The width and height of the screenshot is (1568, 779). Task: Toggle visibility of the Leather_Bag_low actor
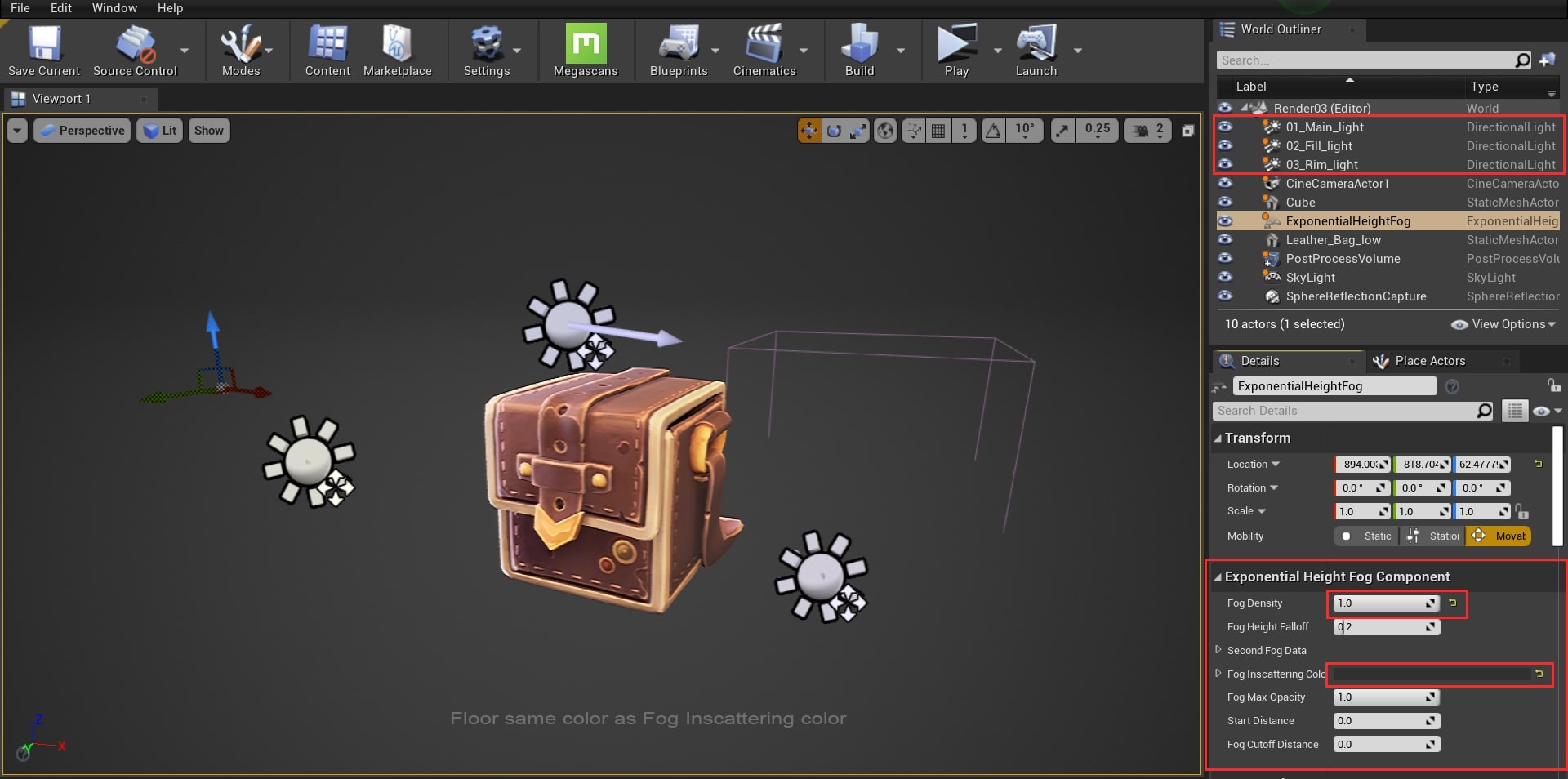[1225, 240]
